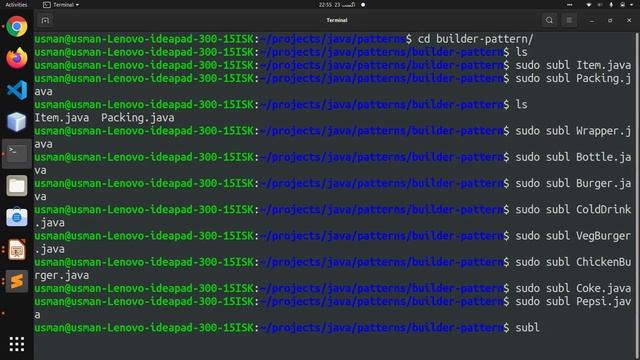Open the Activities overview
The width and height of the screenshot is (640, 360).
(16, 5)
